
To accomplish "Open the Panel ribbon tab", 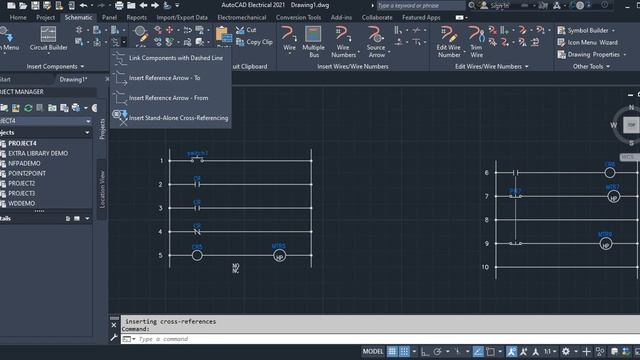I will pos(109,18).
